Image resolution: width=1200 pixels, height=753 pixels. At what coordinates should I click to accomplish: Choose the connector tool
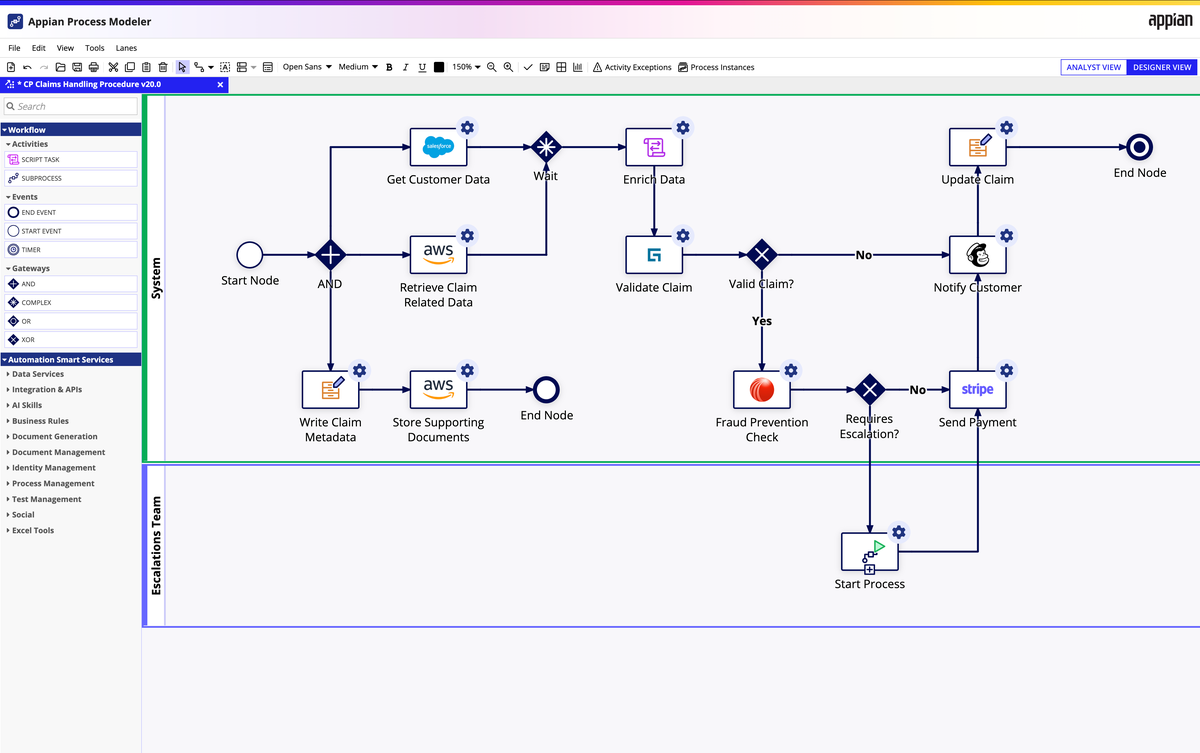point(199,67)
